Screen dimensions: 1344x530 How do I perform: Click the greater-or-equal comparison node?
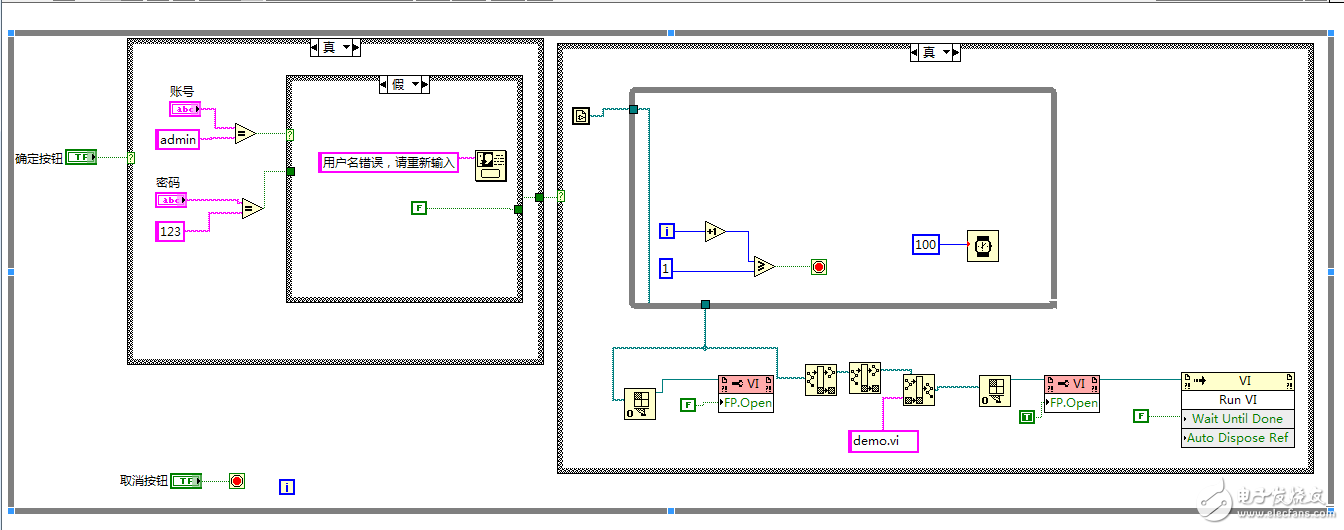coord(764,267)
